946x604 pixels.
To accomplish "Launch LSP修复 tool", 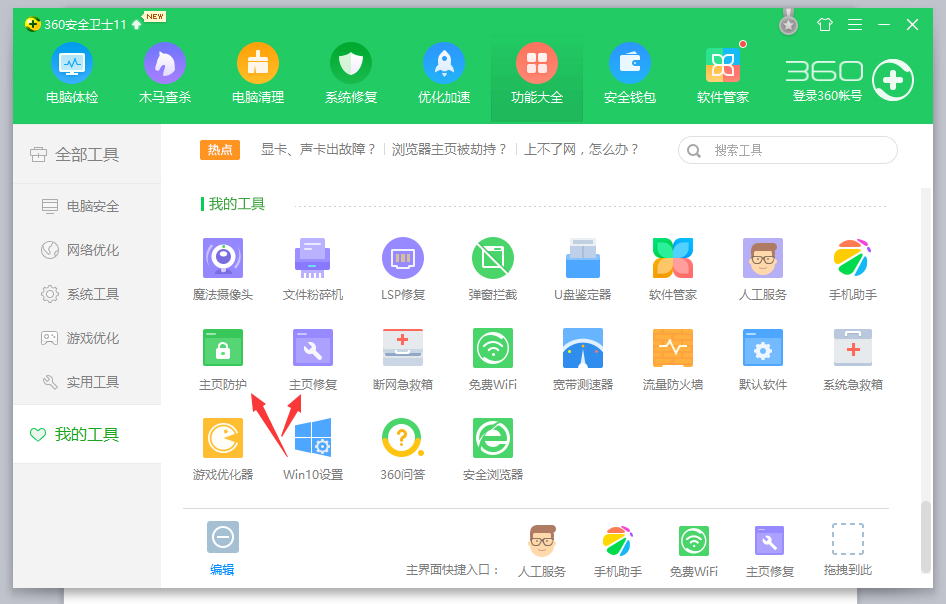I will pos(402,269).
